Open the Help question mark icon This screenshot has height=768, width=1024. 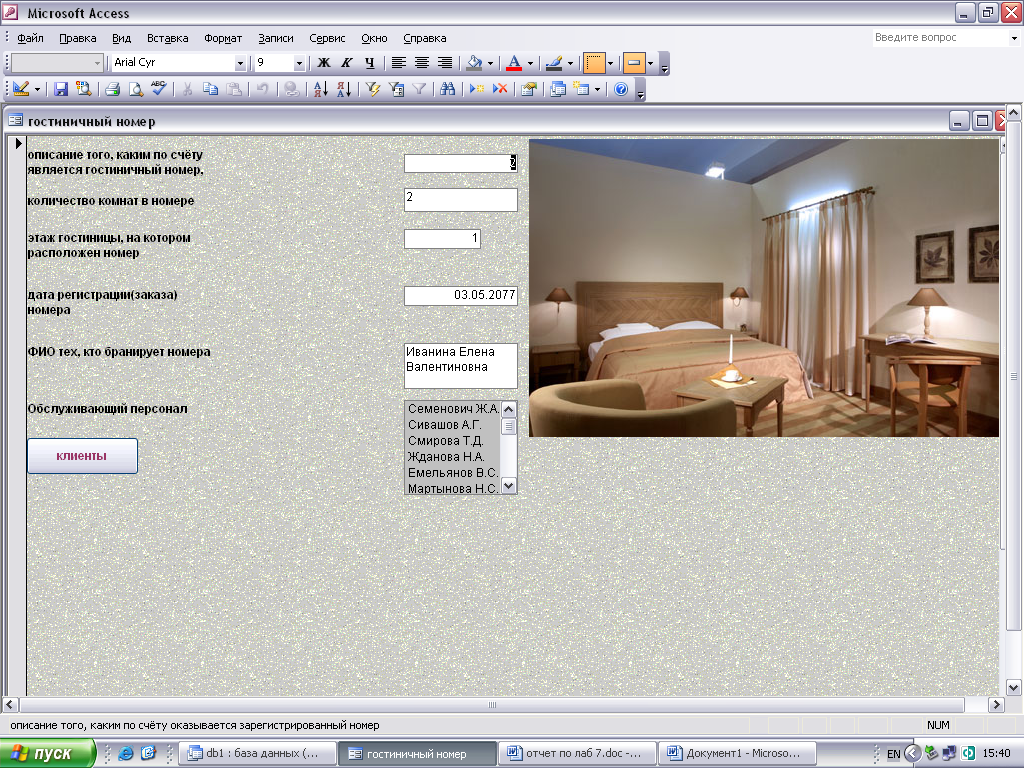621,89
